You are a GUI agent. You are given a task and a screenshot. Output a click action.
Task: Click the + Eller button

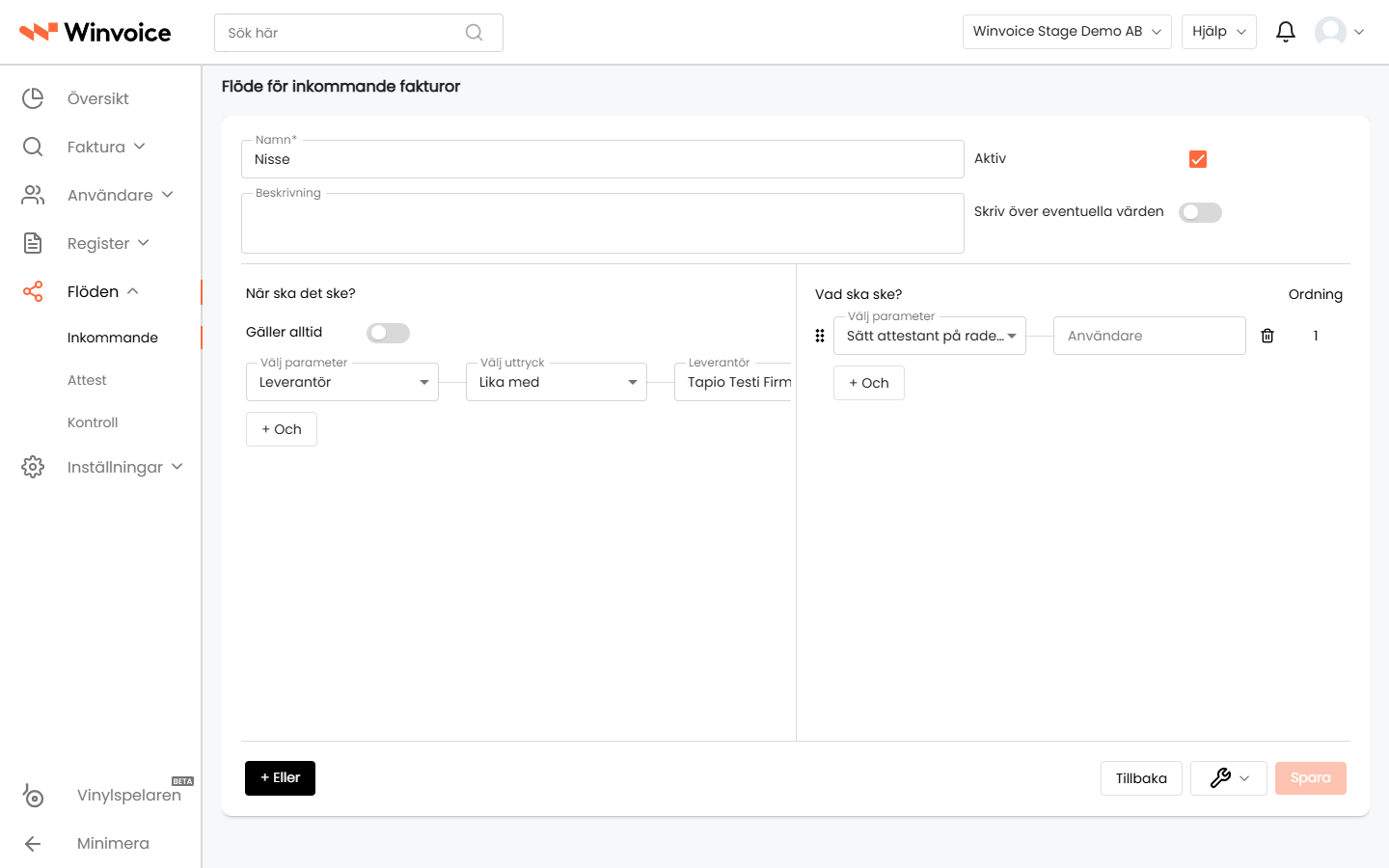click(x=280, y=778)
